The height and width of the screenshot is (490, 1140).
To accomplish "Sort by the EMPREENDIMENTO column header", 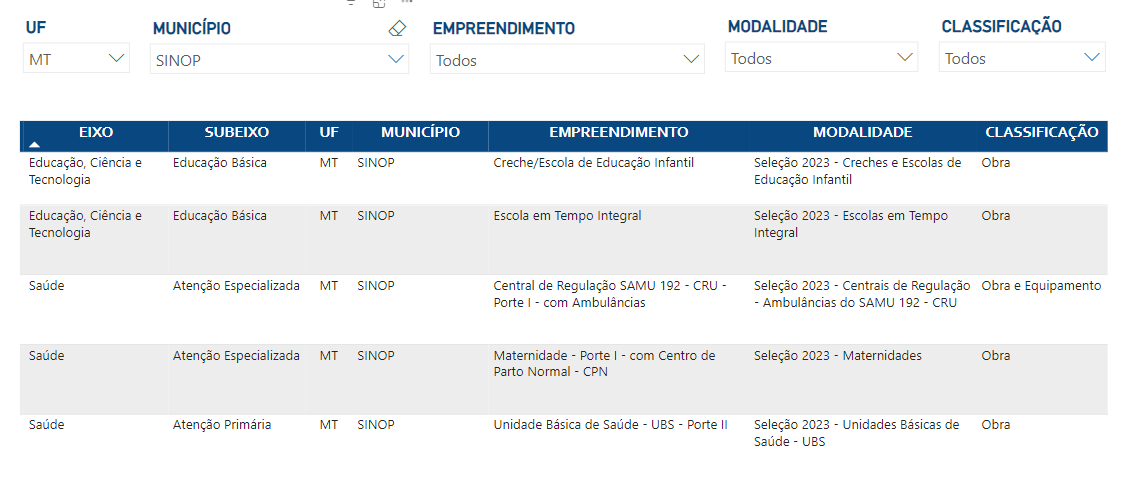I will [618, 132].
